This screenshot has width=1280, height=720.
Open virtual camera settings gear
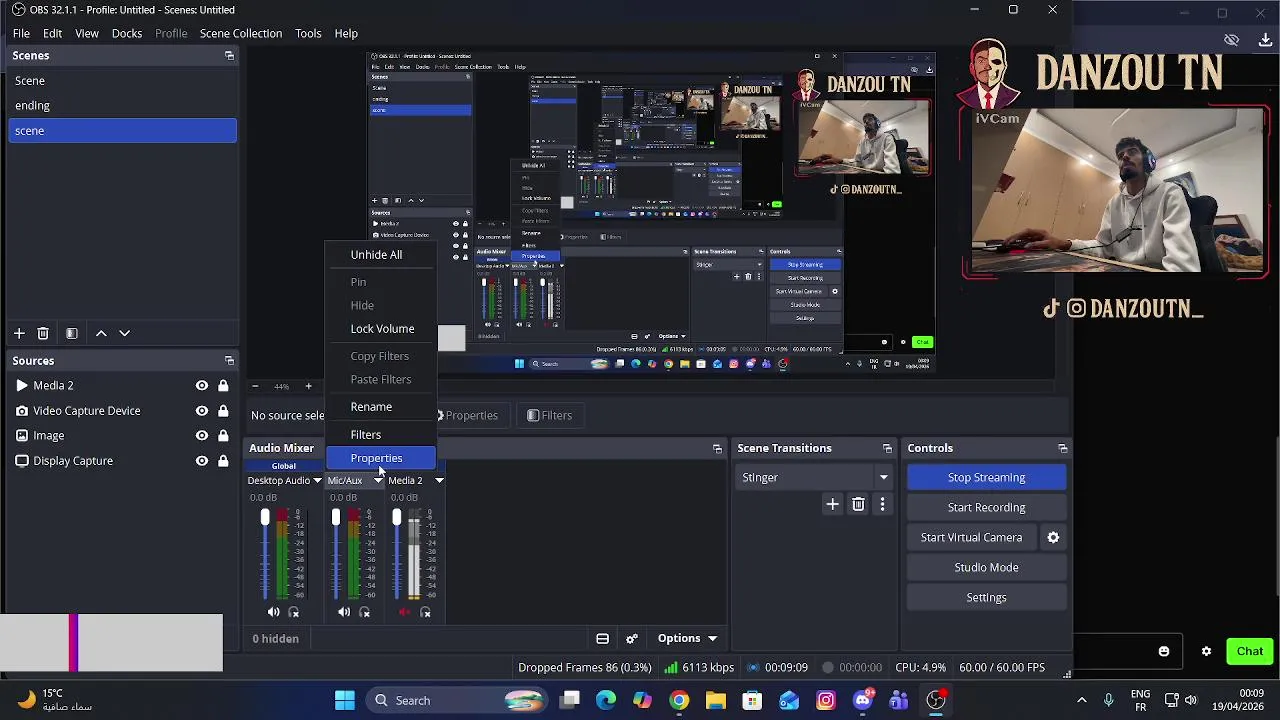(x=1053, y=537)
